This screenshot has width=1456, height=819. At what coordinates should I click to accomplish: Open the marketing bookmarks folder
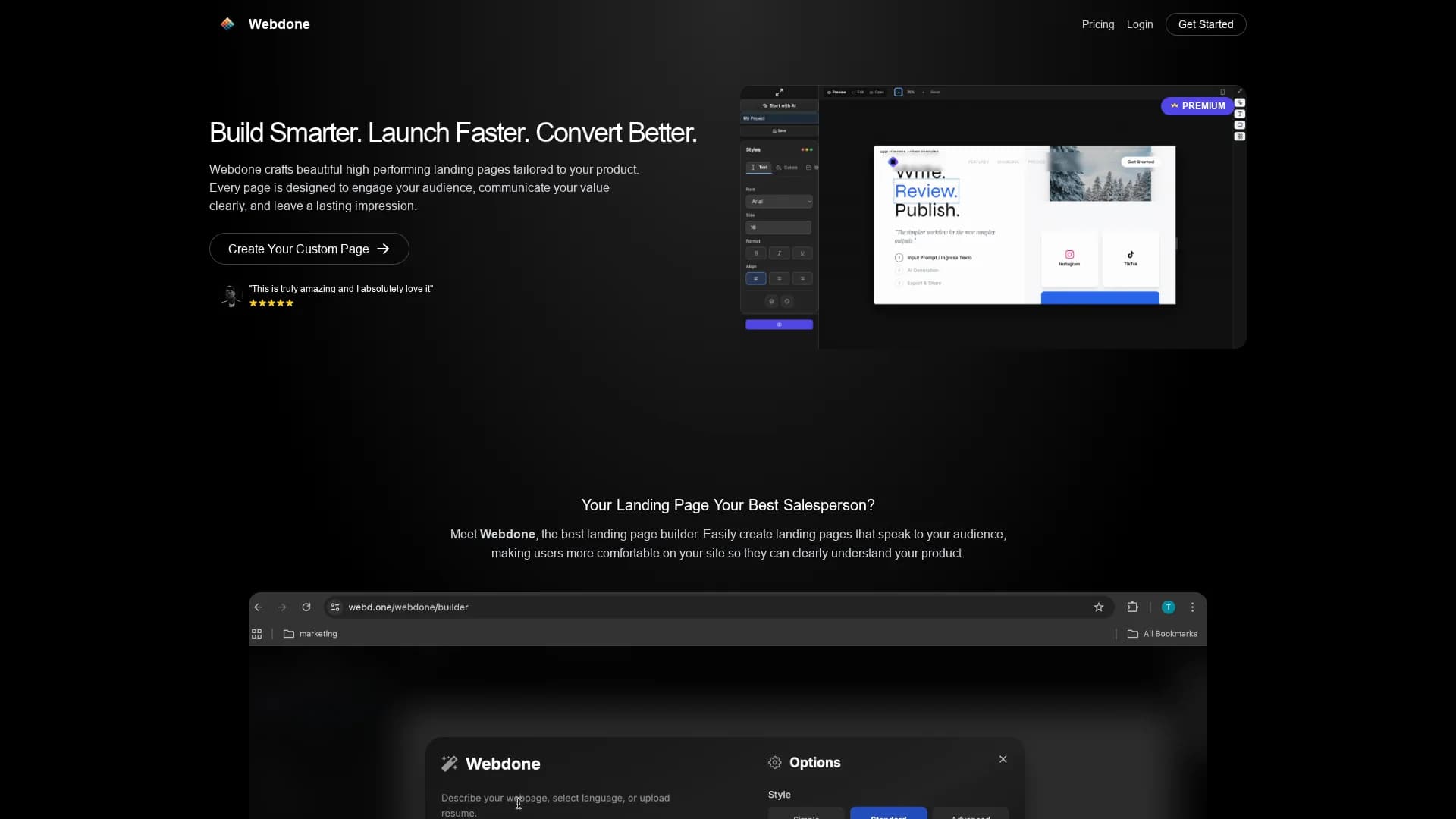coord(310,634)
